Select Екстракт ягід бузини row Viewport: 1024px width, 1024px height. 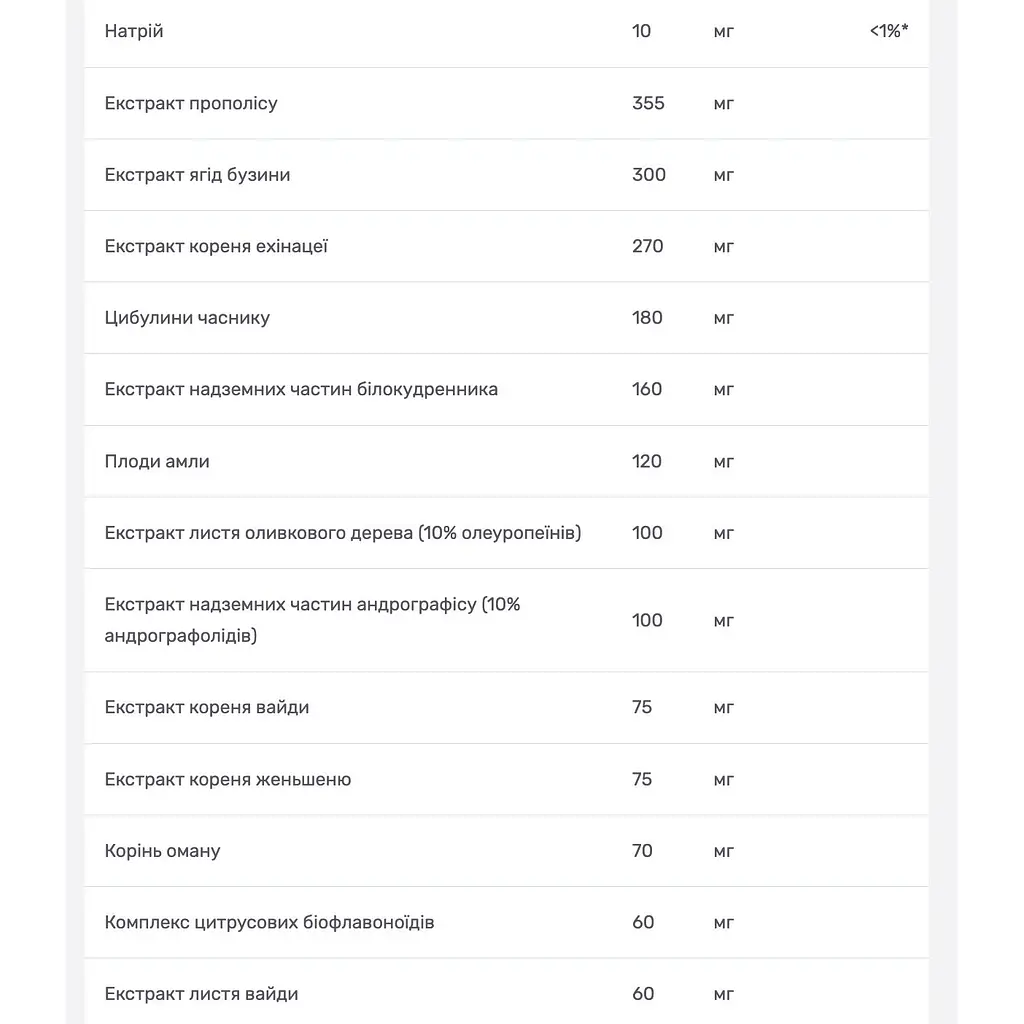click(x=506, y=175)
